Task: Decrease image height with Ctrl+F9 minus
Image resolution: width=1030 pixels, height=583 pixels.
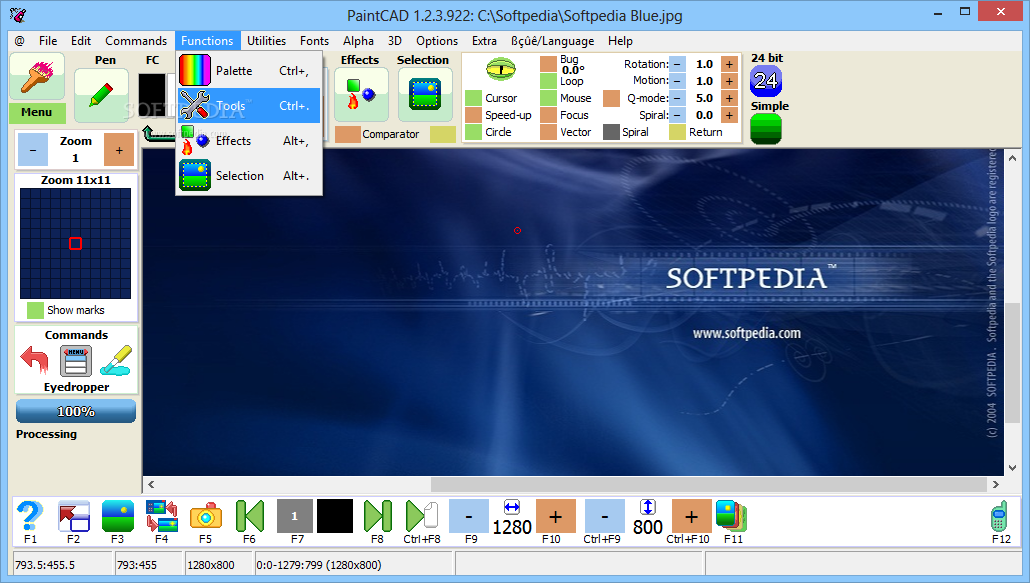Action: point(604,516)
